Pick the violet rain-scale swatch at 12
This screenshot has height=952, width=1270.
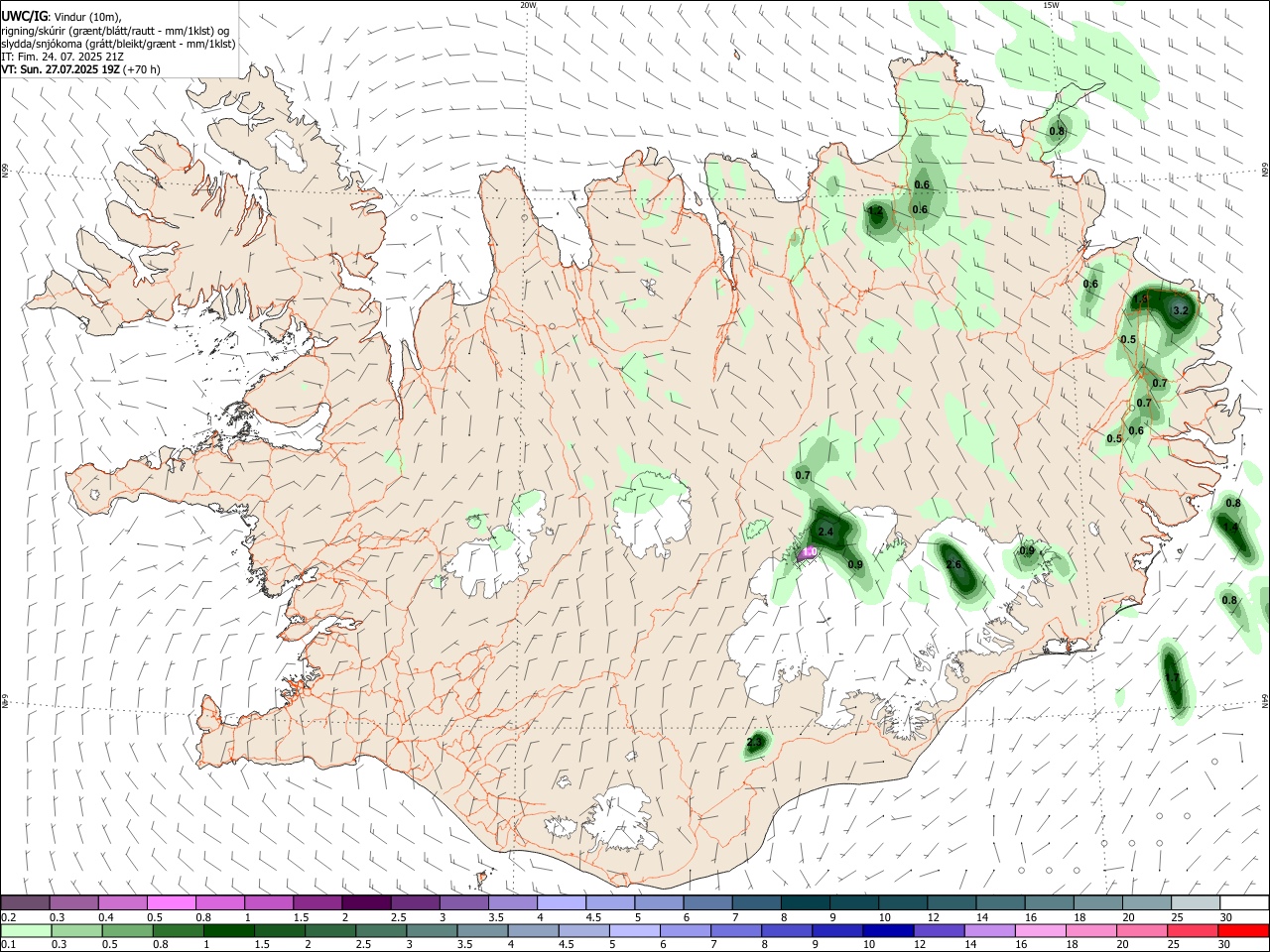[x=939, y=930]
